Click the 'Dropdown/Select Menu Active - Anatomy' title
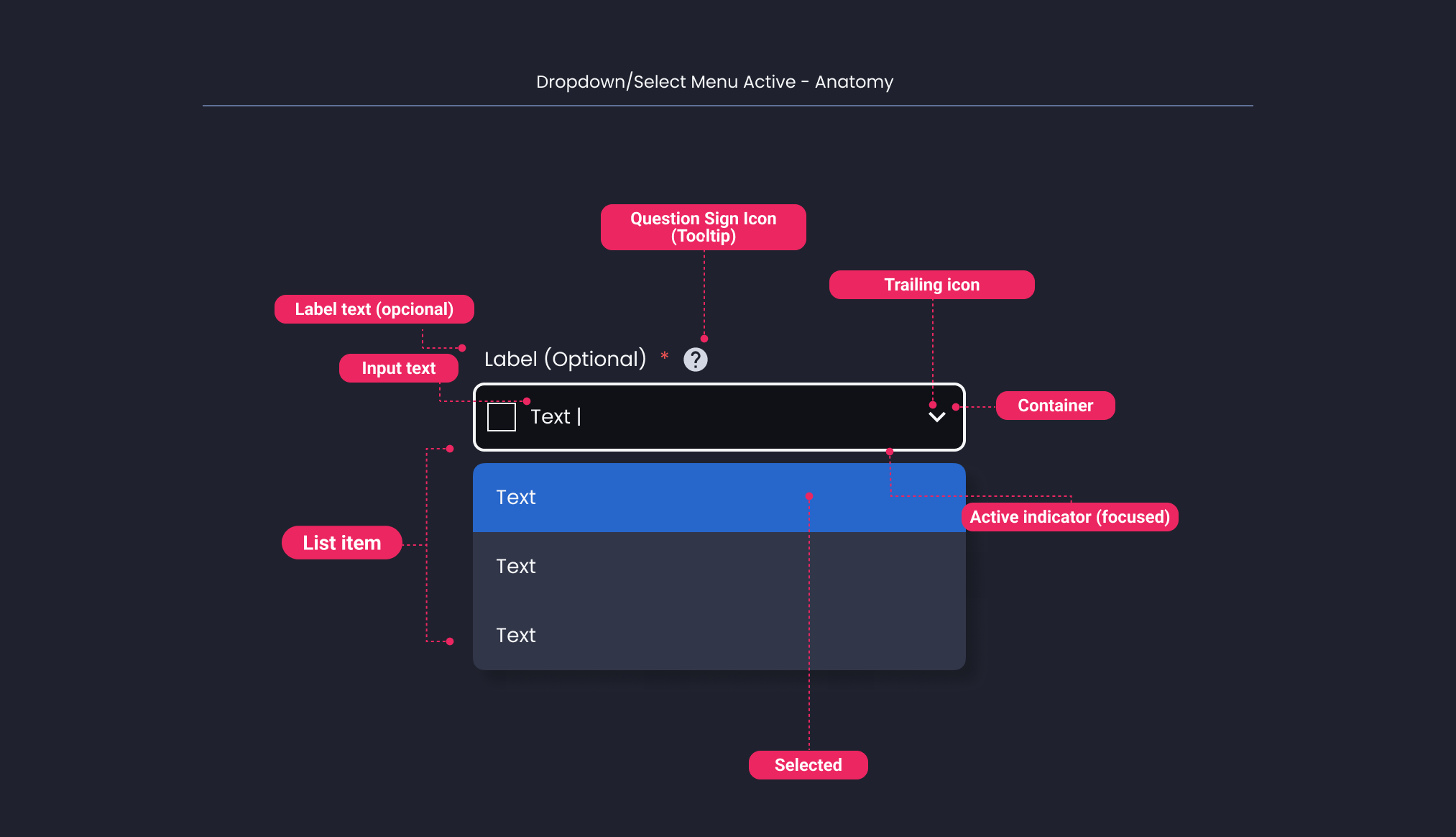 [x=715, y=82]
